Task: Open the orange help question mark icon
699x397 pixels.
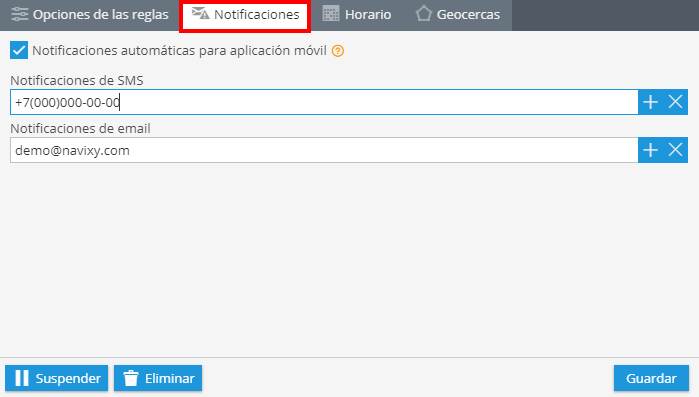Action: (338, 51)
